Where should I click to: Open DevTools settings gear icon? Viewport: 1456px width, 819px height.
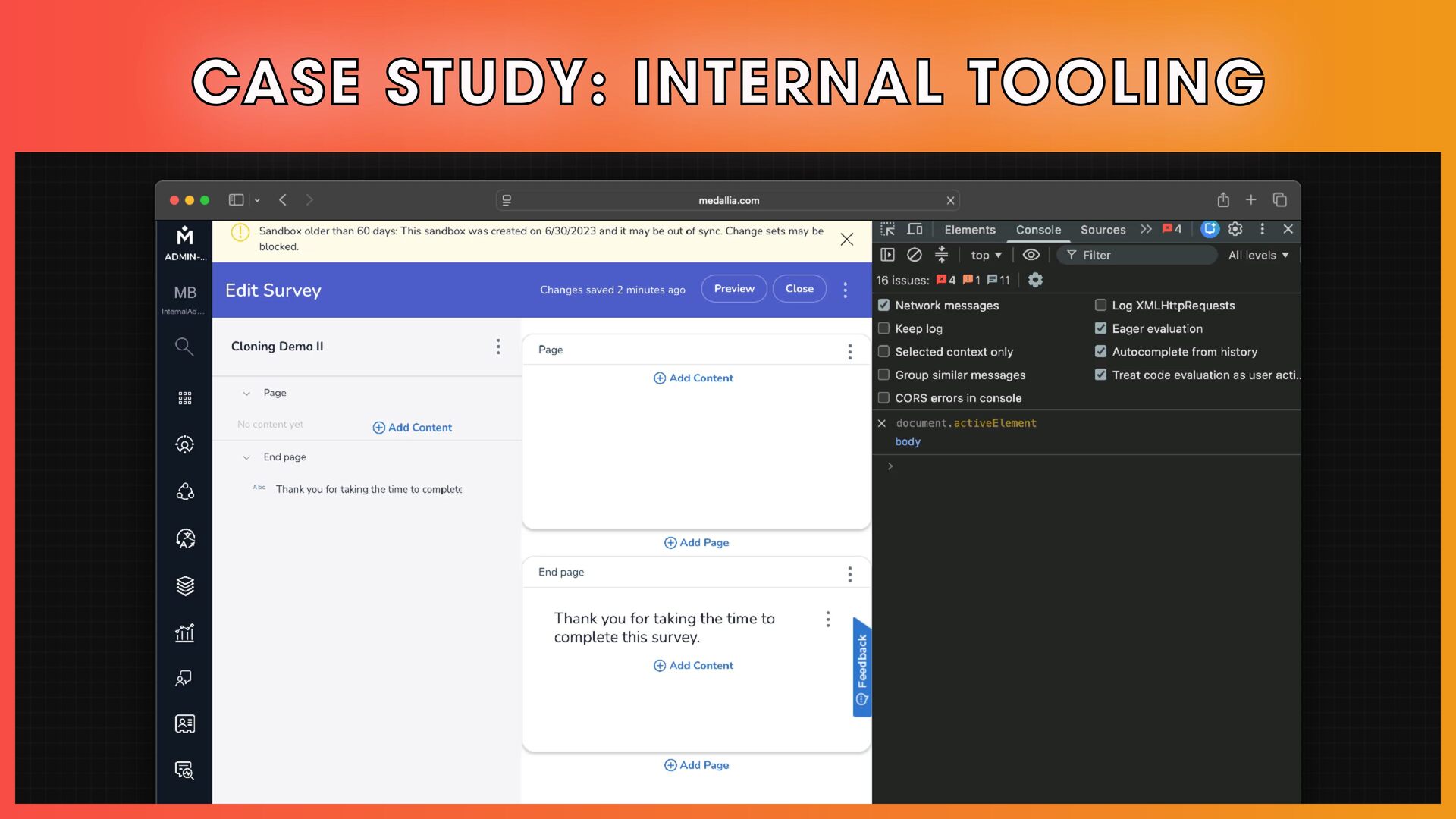click(x=1235, y=229)
